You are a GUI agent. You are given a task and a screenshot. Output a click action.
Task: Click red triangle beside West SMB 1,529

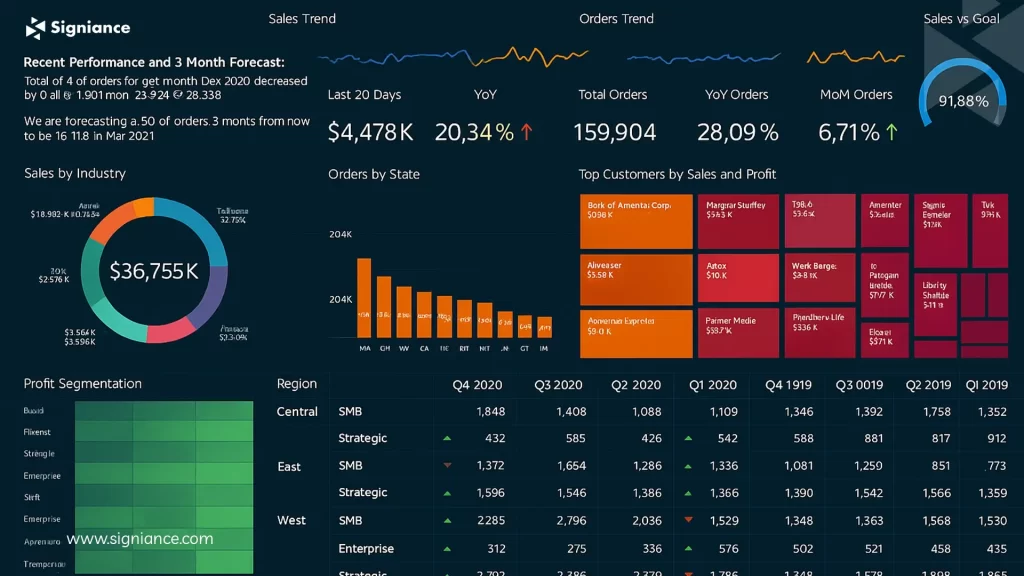tap(688, 520)
